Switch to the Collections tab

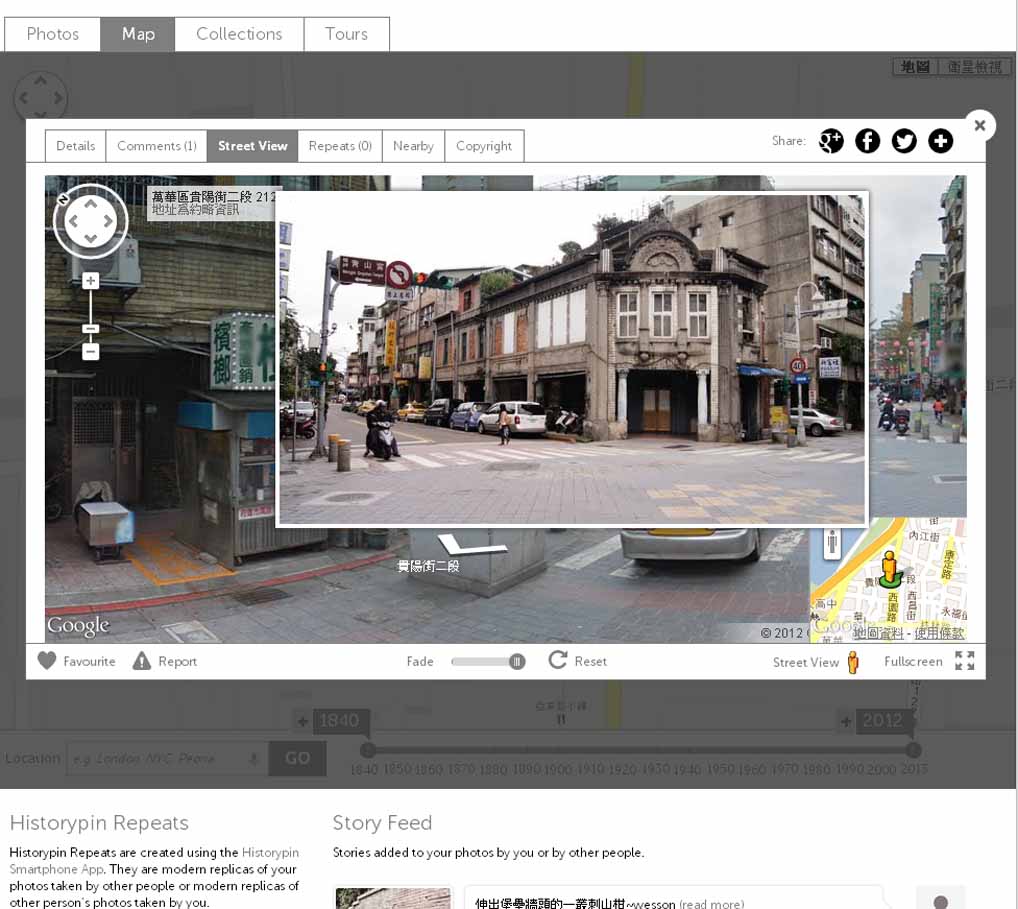pos(239,34)
